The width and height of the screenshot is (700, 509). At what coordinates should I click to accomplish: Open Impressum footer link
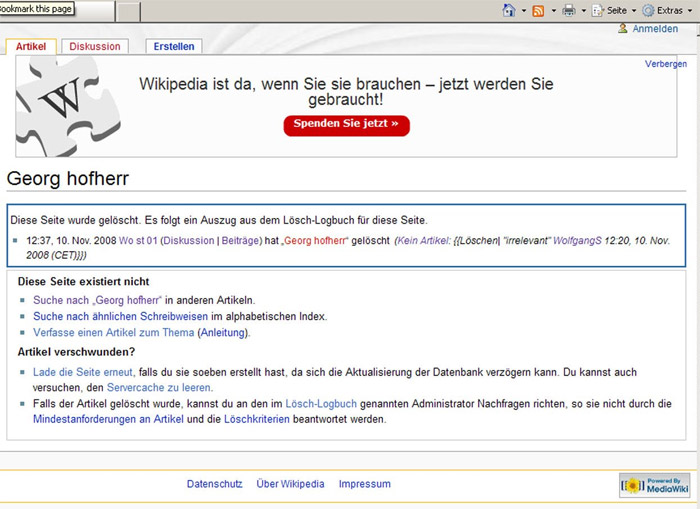[365, 484]
